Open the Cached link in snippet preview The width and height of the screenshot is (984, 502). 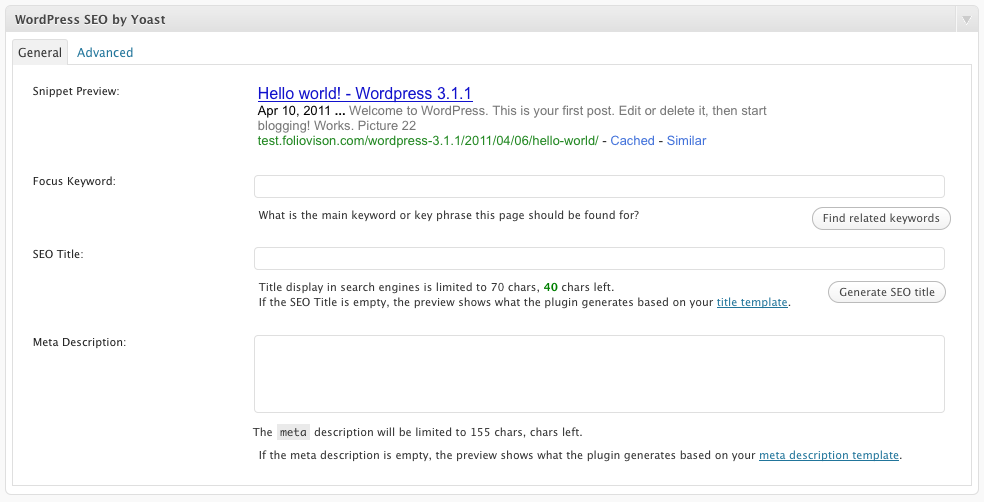632,141
